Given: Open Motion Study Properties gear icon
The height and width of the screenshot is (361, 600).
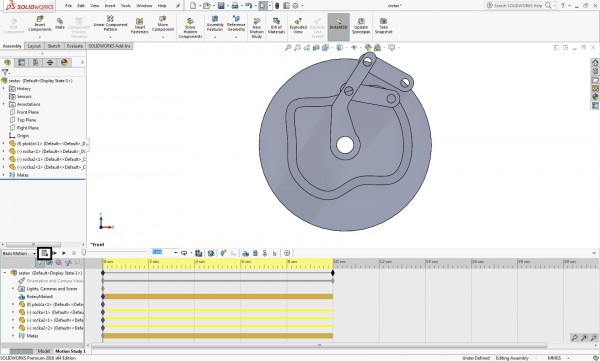Looking at the screenshot, I should coord(287,253).
